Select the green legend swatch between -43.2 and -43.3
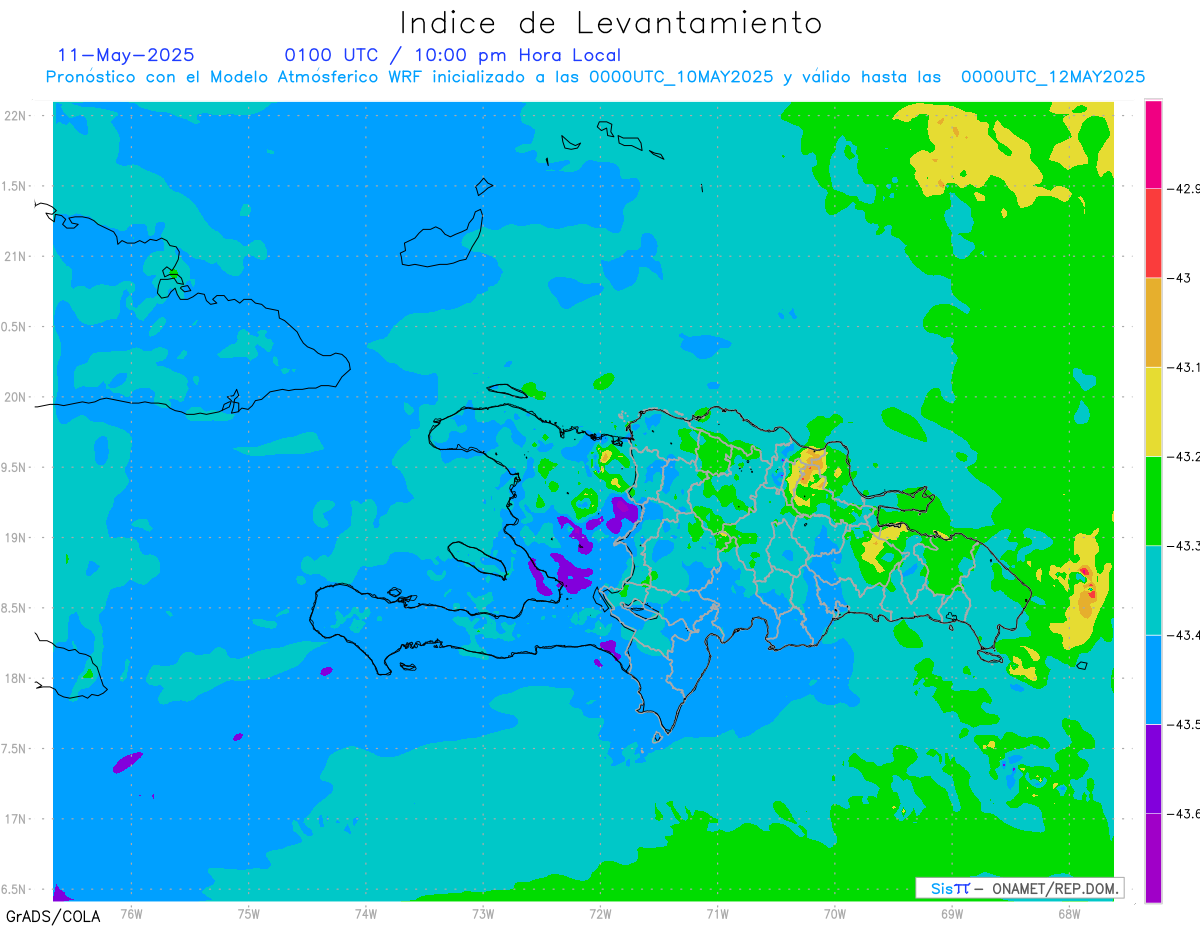The width and height of the screenshot is (1200, 927). click(1153, 500)
